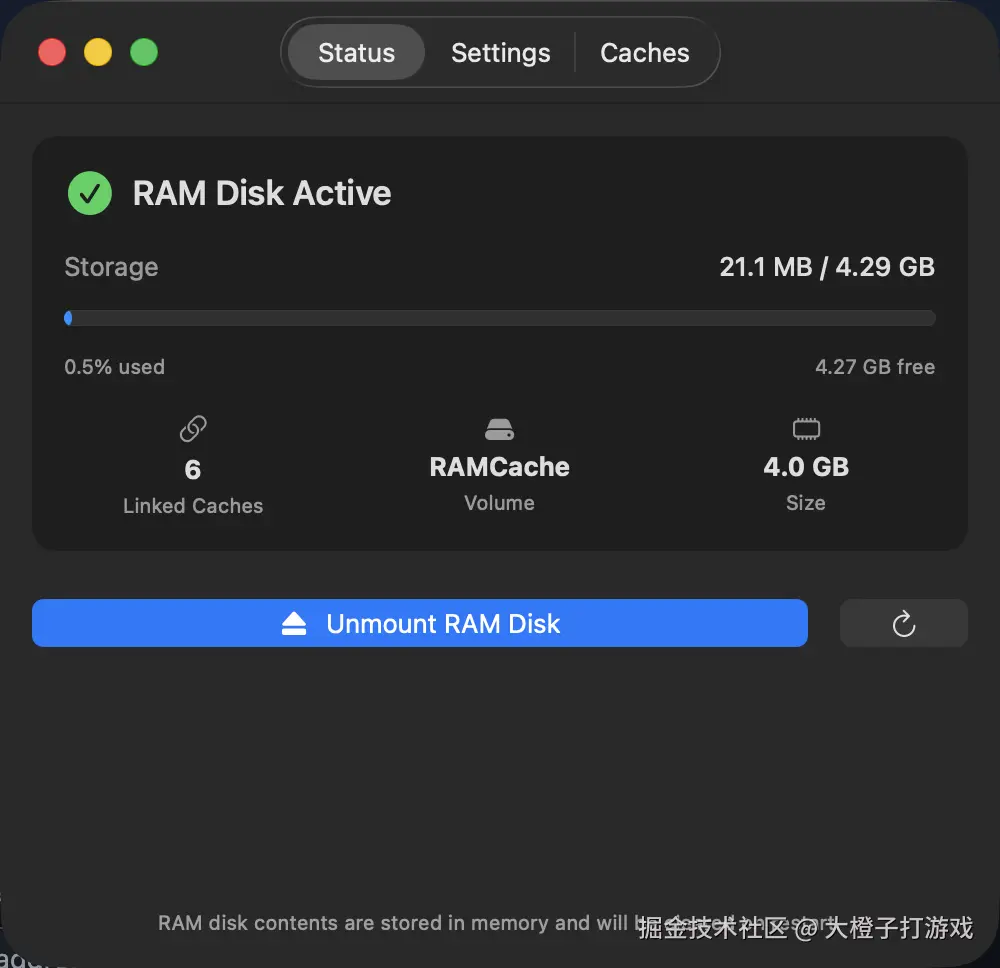Click the 4.27 GB free label
The image size is (1000, 968).
click(x=875, y=367)
